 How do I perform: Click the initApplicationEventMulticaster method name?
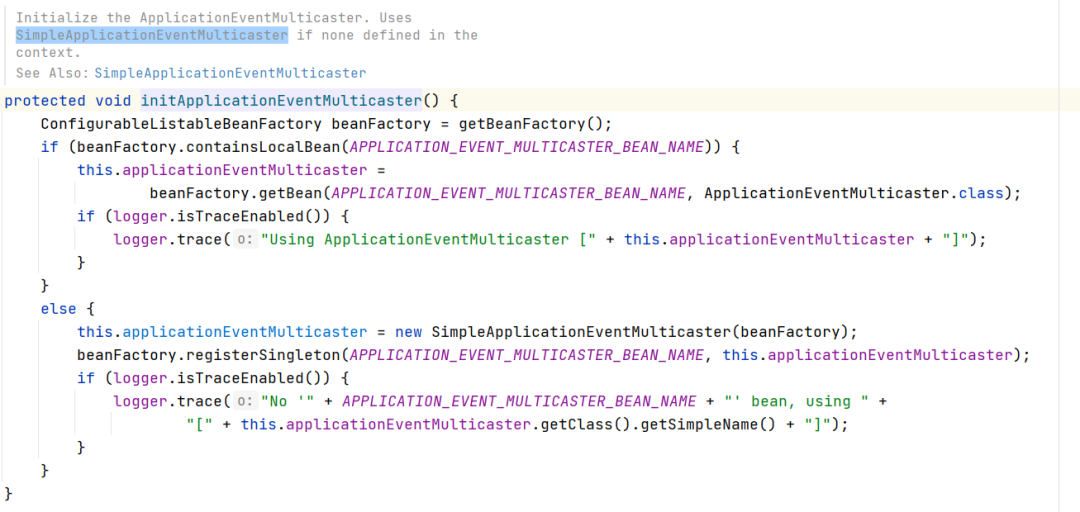pos(281,101)
